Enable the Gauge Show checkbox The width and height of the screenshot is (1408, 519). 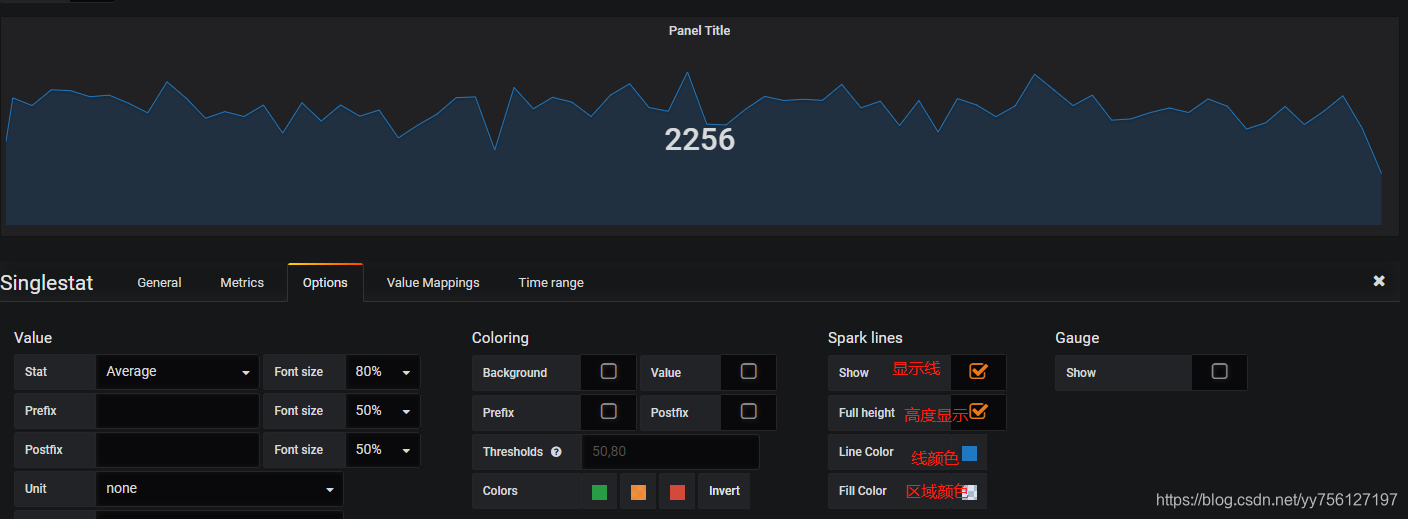(x=1219, y=371)
